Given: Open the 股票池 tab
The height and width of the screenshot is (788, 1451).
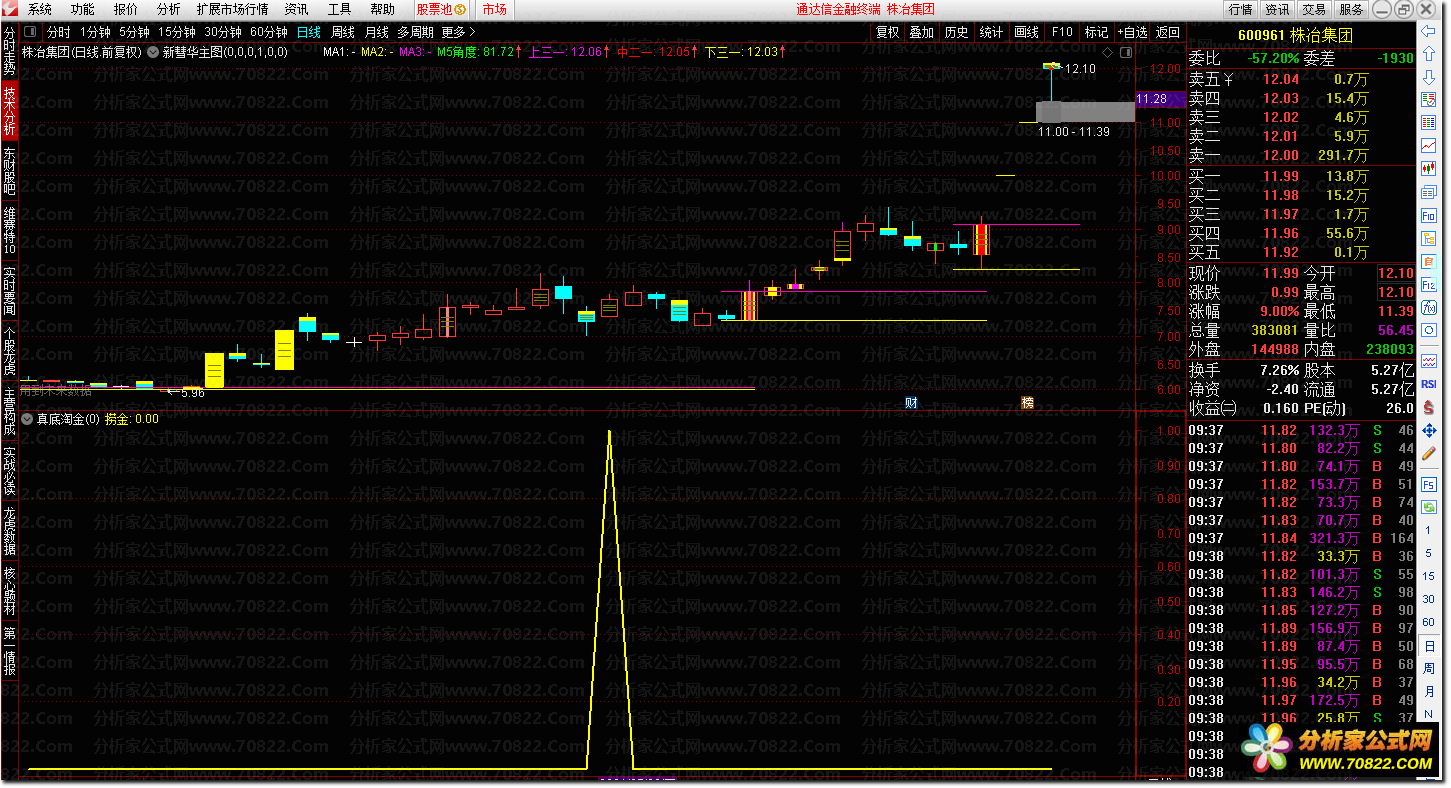Looking at the screenshot, I should click(440, 9).
